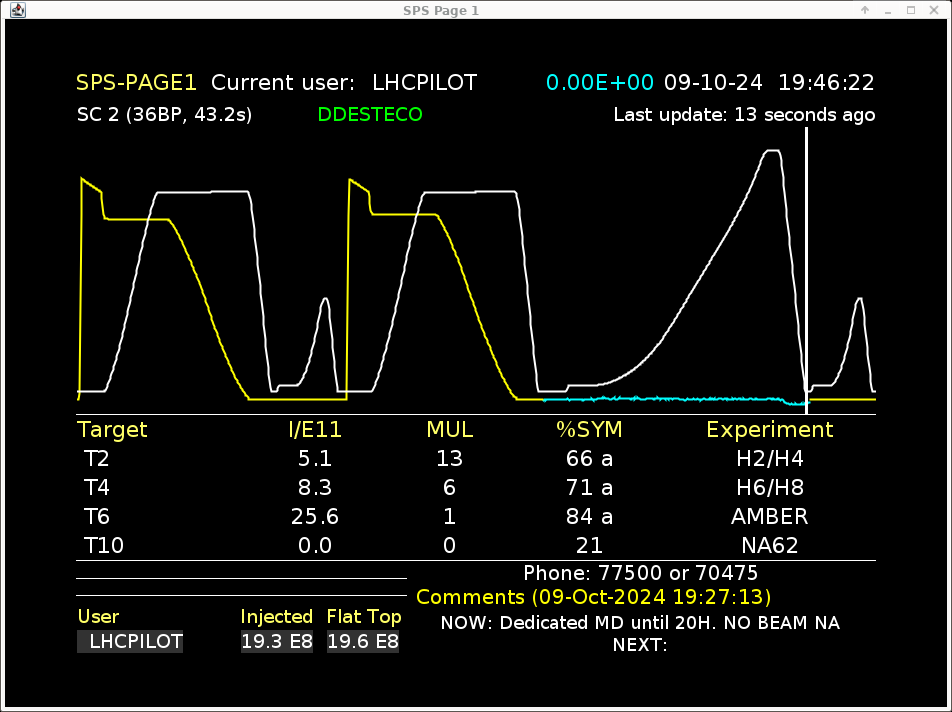Viewport: 952px width, 712px height.
Task: Click the white vertical cycle time marker
Action: point(806,270)
